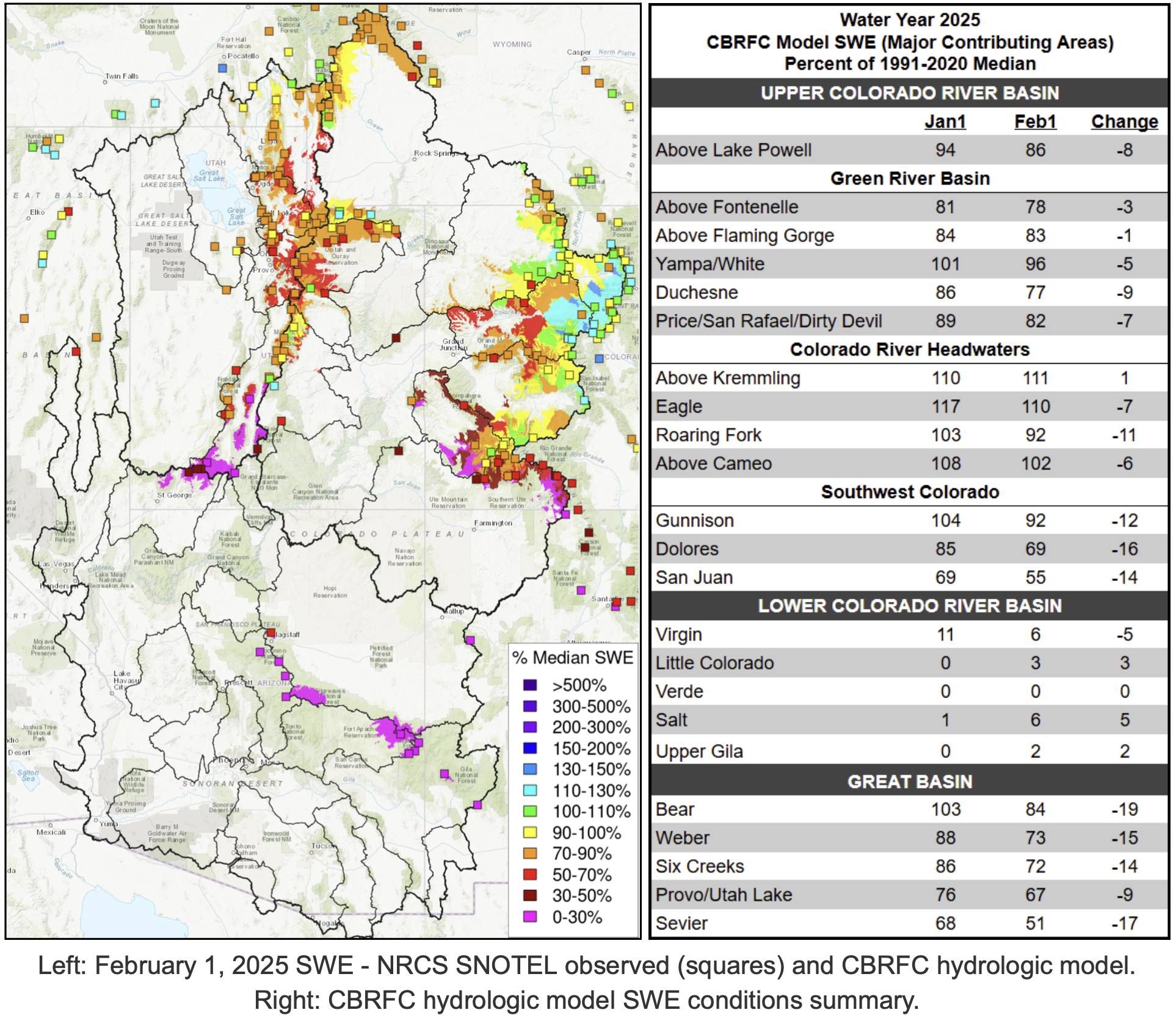Click the 30-50% dark red legend square
Viewport: 1176px width, 1018px height.
(530, 895)
